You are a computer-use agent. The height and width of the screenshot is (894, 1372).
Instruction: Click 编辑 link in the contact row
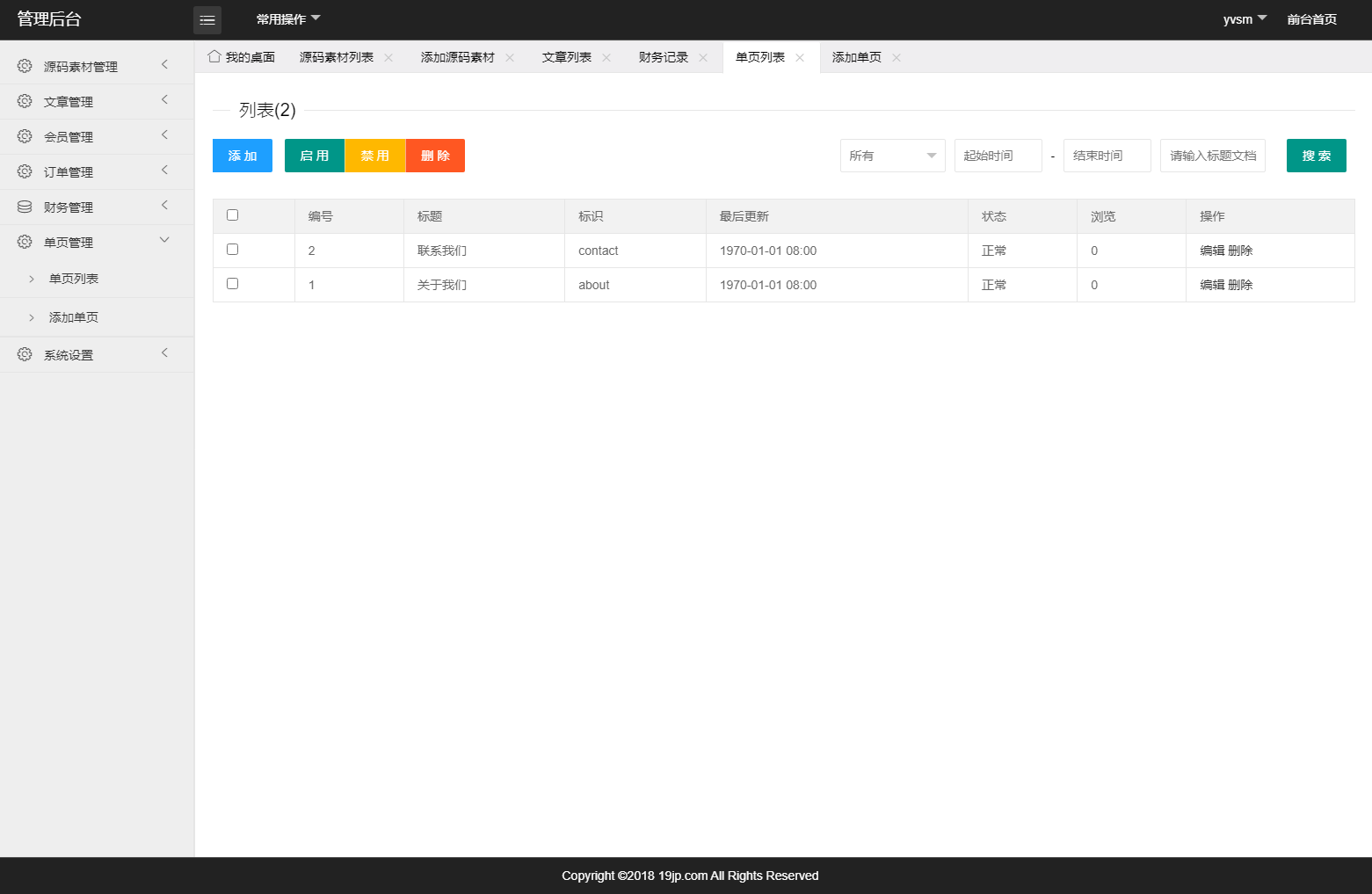1212,251
